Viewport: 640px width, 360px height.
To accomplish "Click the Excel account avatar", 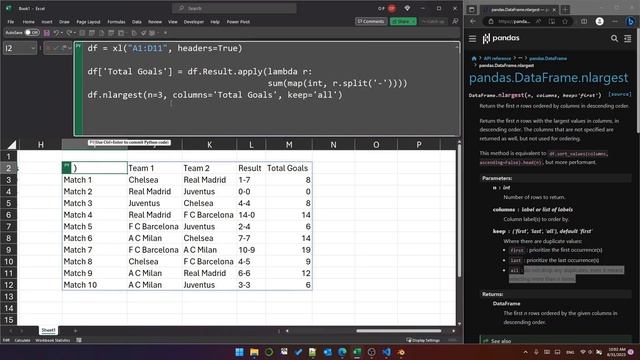I will pos(392,8).
